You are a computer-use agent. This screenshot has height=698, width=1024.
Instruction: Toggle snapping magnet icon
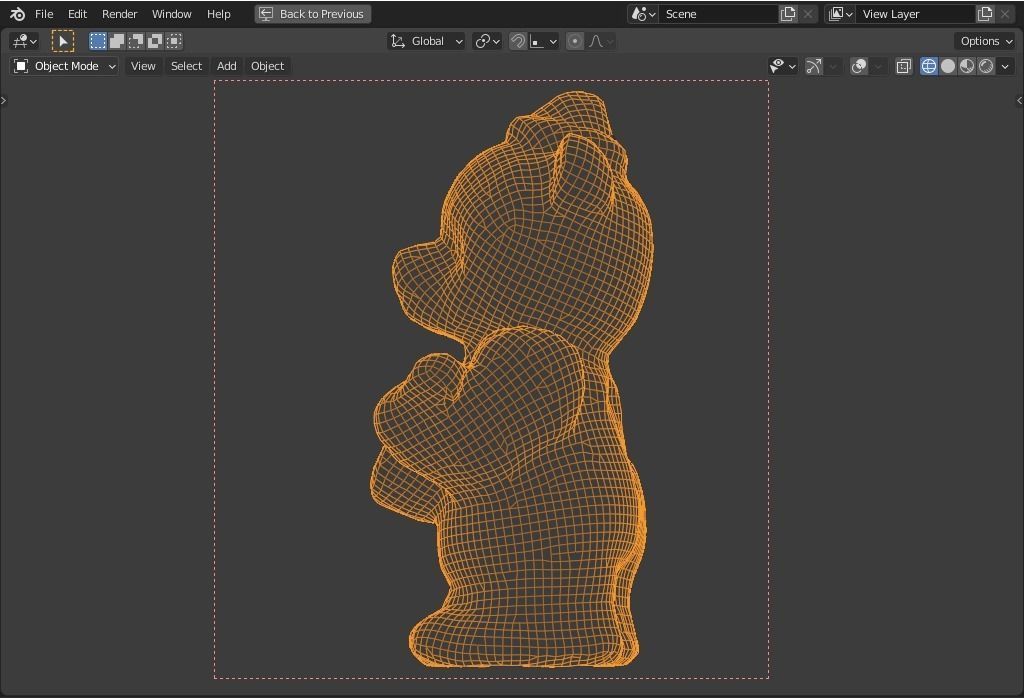(x=517, y=41)
